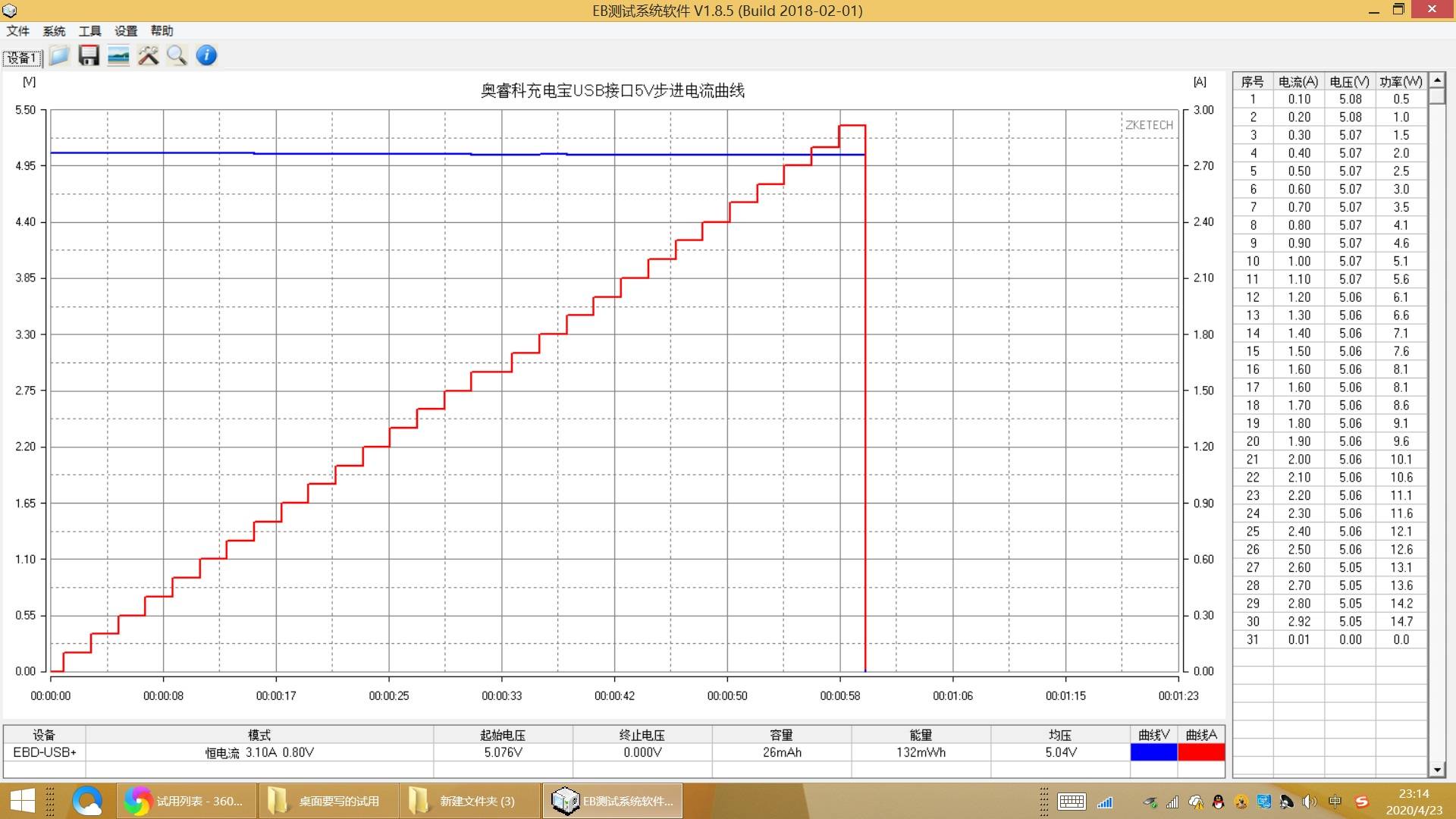Image resolution: width=1456 pixels, height=819 pixels.
Task: Click the save image picture icon in toolbar
Action: pyautogui.click(x=118, y=55)
